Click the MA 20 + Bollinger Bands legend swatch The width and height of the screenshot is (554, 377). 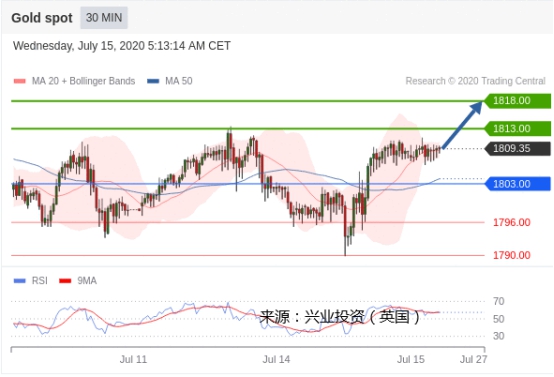(x=19, y=81)
